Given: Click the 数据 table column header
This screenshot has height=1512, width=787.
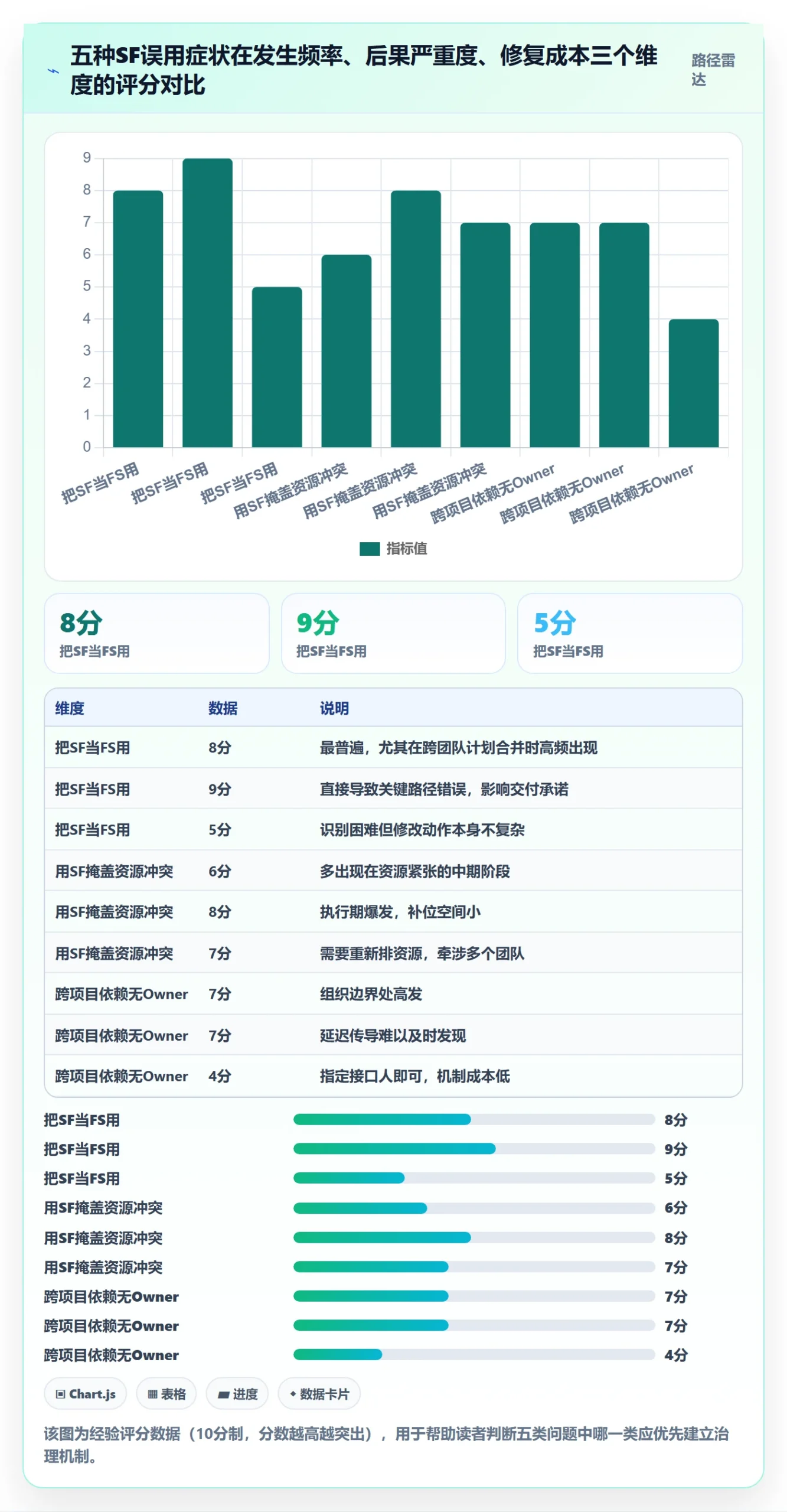Looking at the screenshot, I should click(x=223, y=708).
